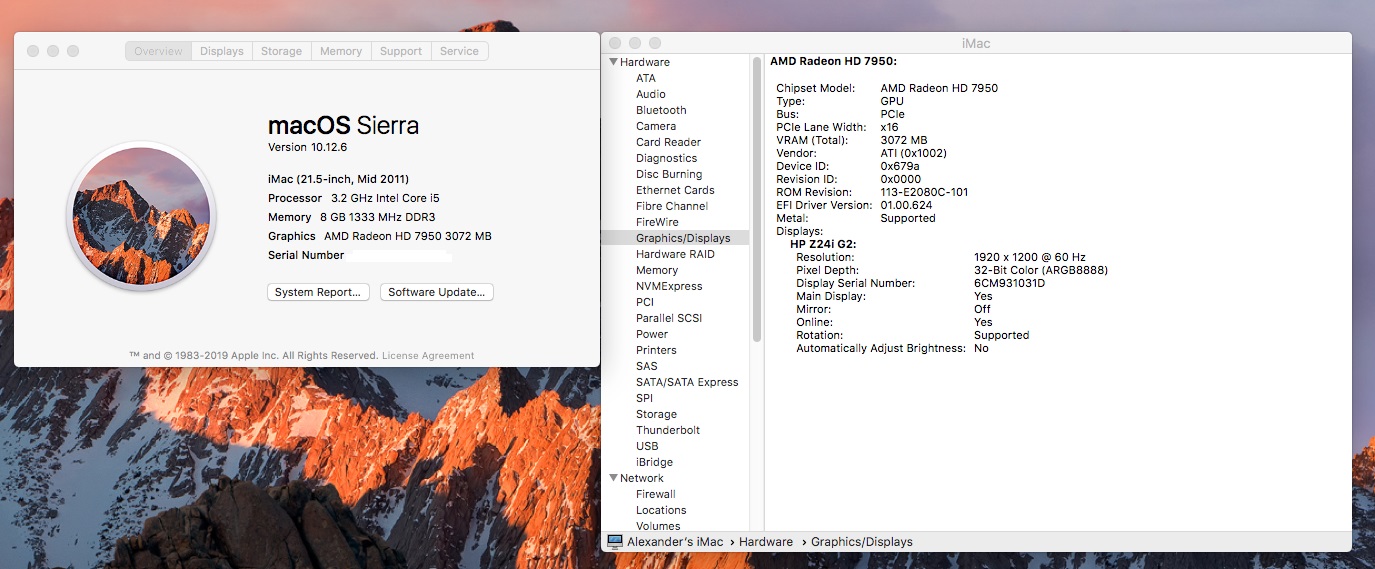Select Audio in the sidebar
This screenshot has width=1375, height=569.
pos(650,94)
